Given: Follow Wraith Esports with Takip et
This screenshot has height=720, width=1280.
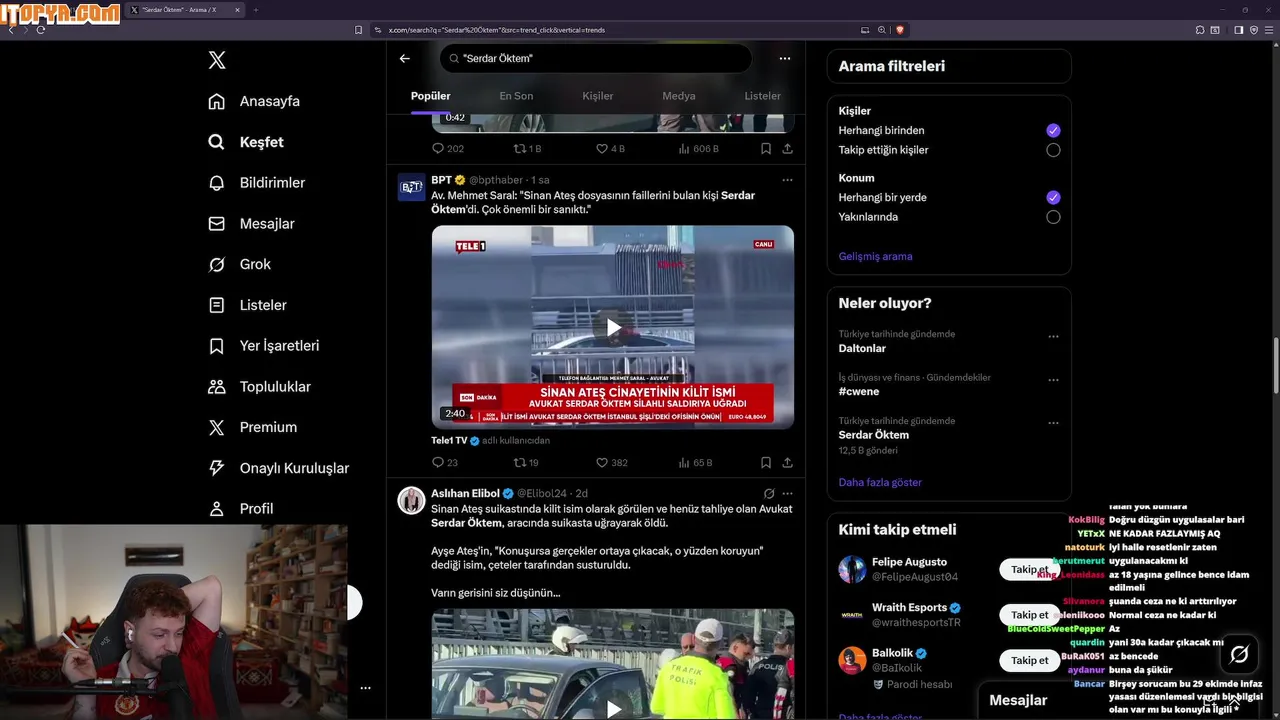Looking at the screenshot, I should click(x=1029, y=614).
